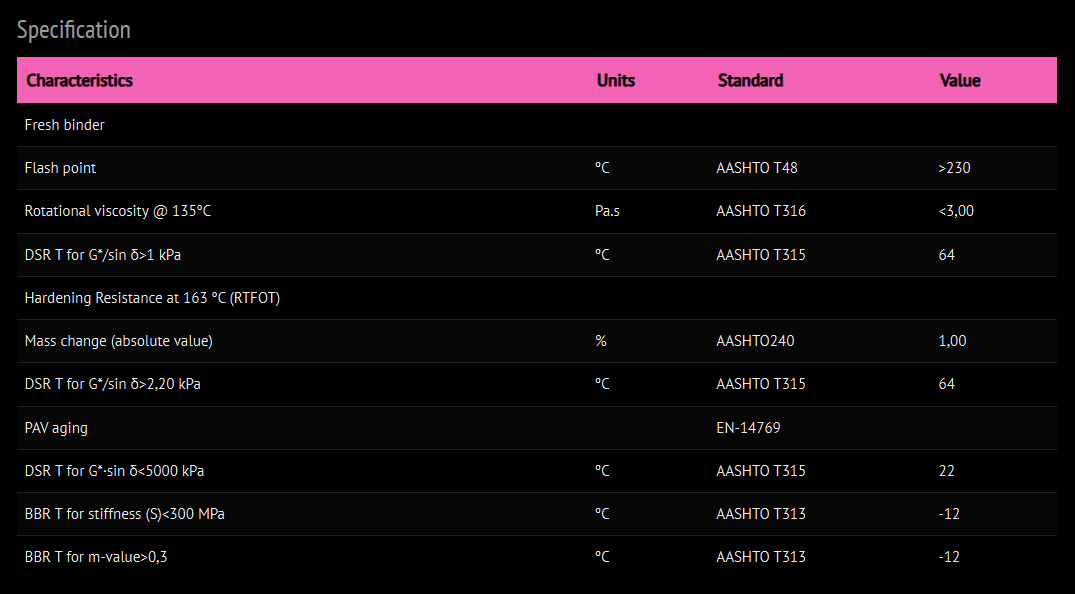The width and height of the screenshot is (1075, 594).
Task: Select the Flash point row label
Action: (x=60, y=168)
